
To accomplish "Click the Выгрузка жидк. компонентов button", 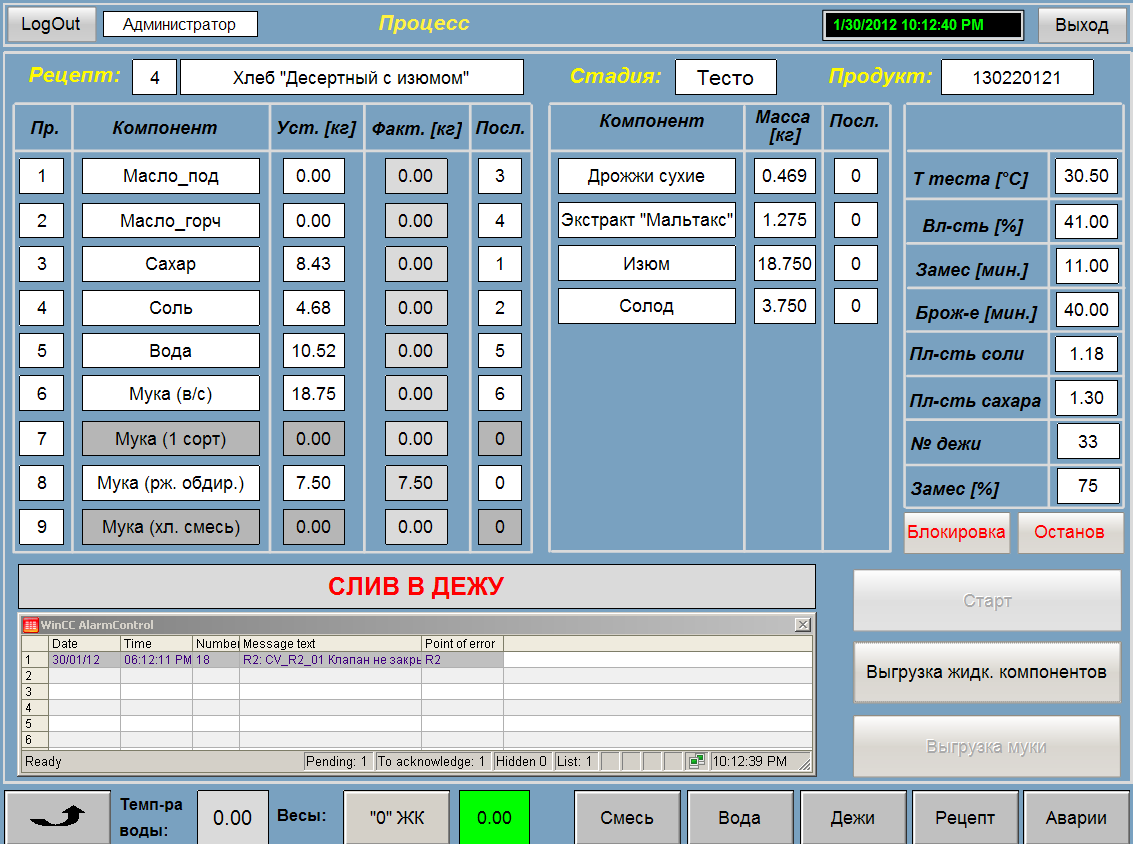I will 986,672.
